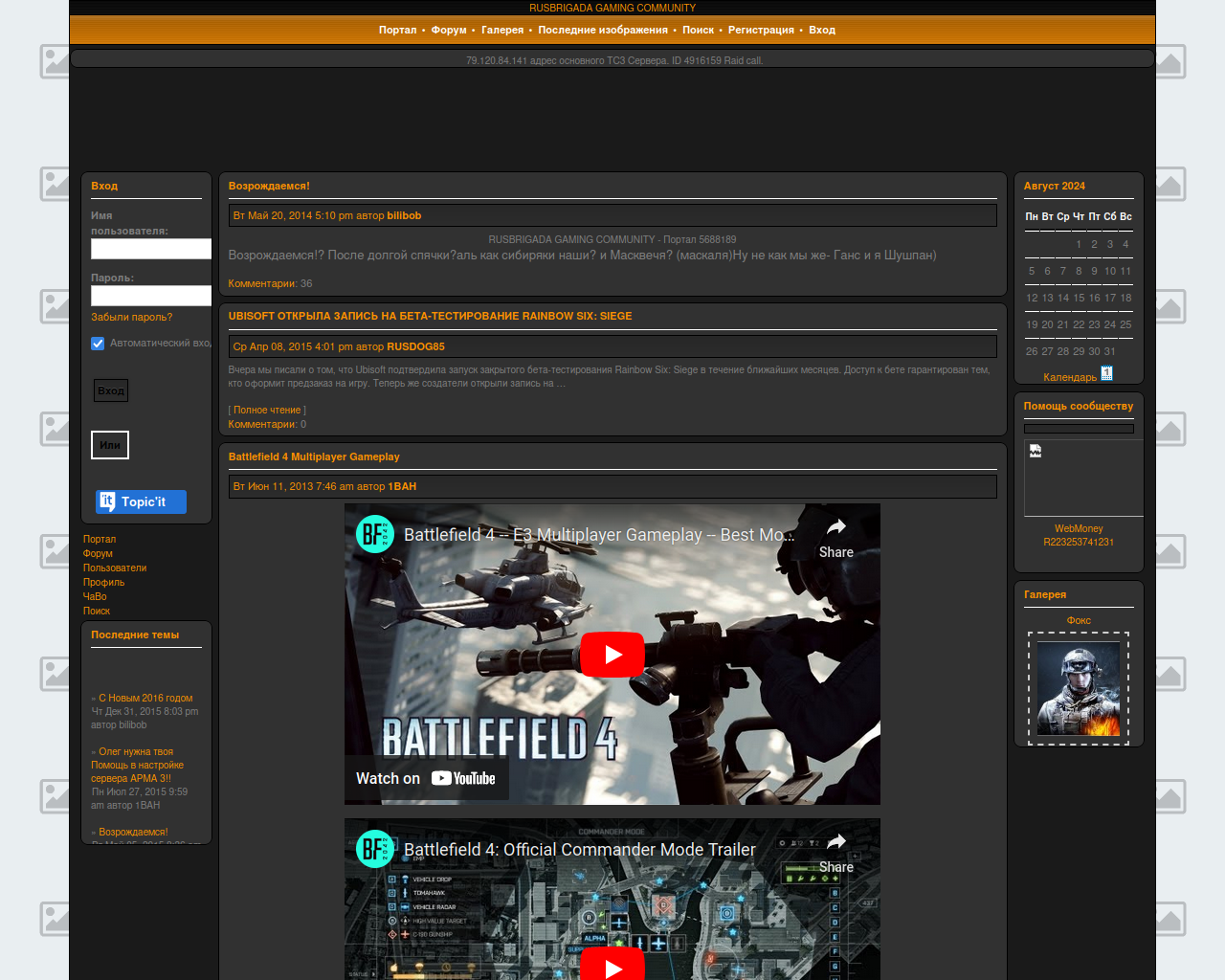
Task: Open Battlefield channel avatar on Commander Mode video
Action: pos(375,849)
